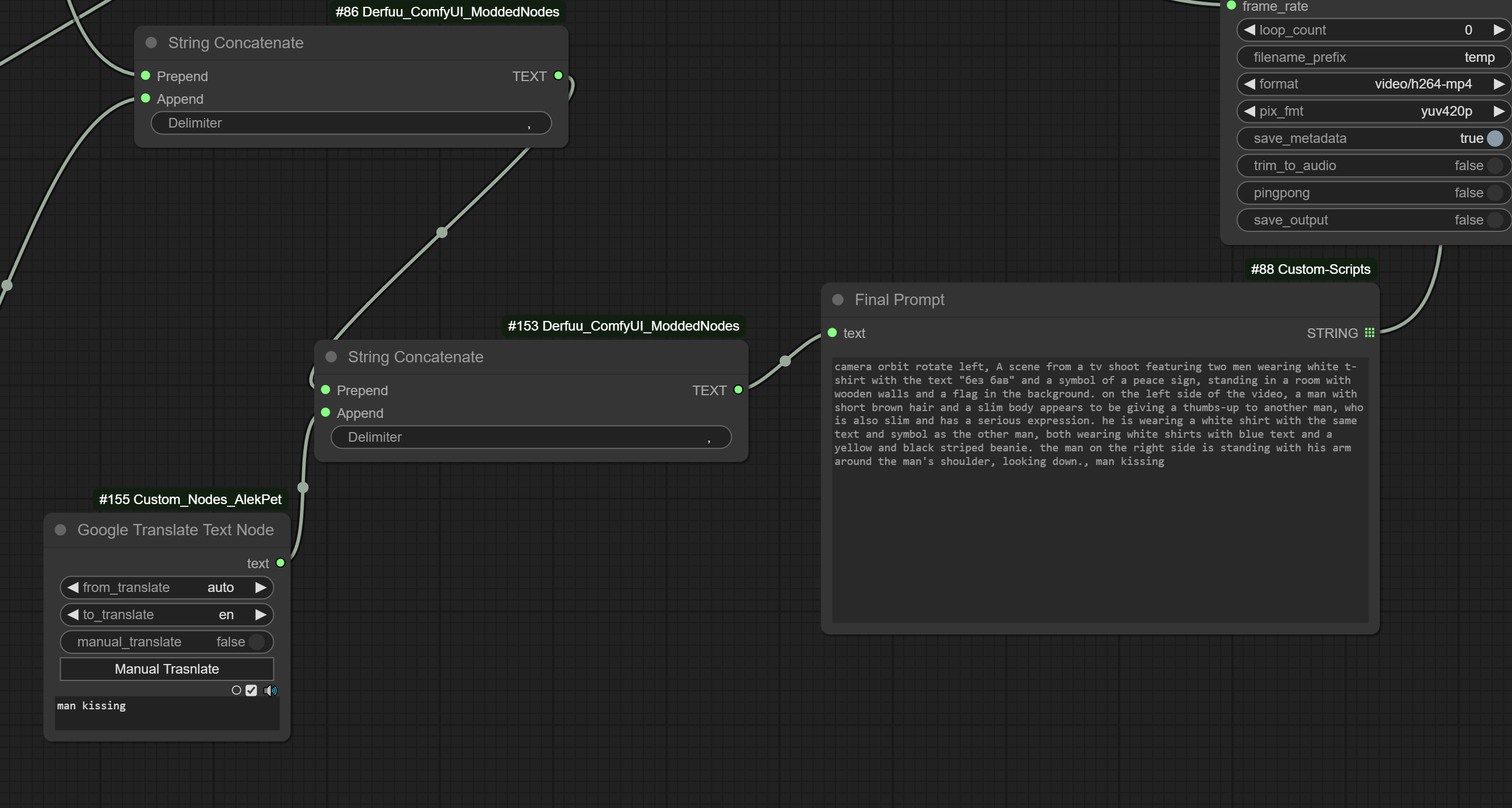Click Prepend input port on node #86
1512x808 pixels.
point(146,76)
